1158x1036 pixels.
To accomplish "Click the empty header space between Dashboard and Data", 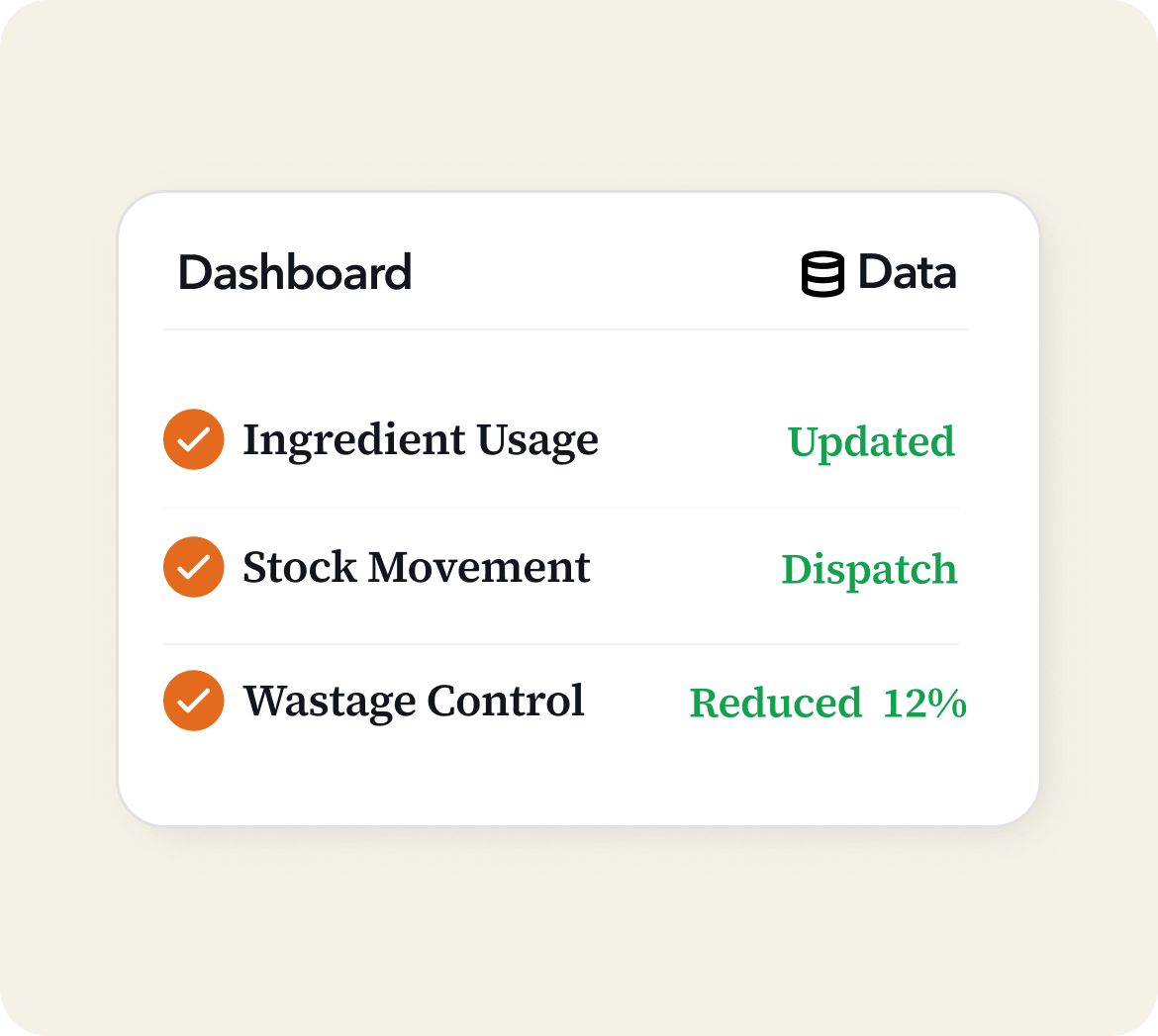I will pos(604,273).
